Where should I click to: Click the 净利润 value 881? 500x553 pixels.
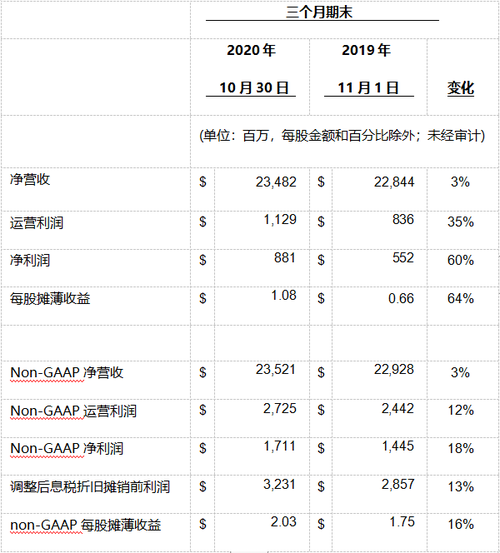285,257
